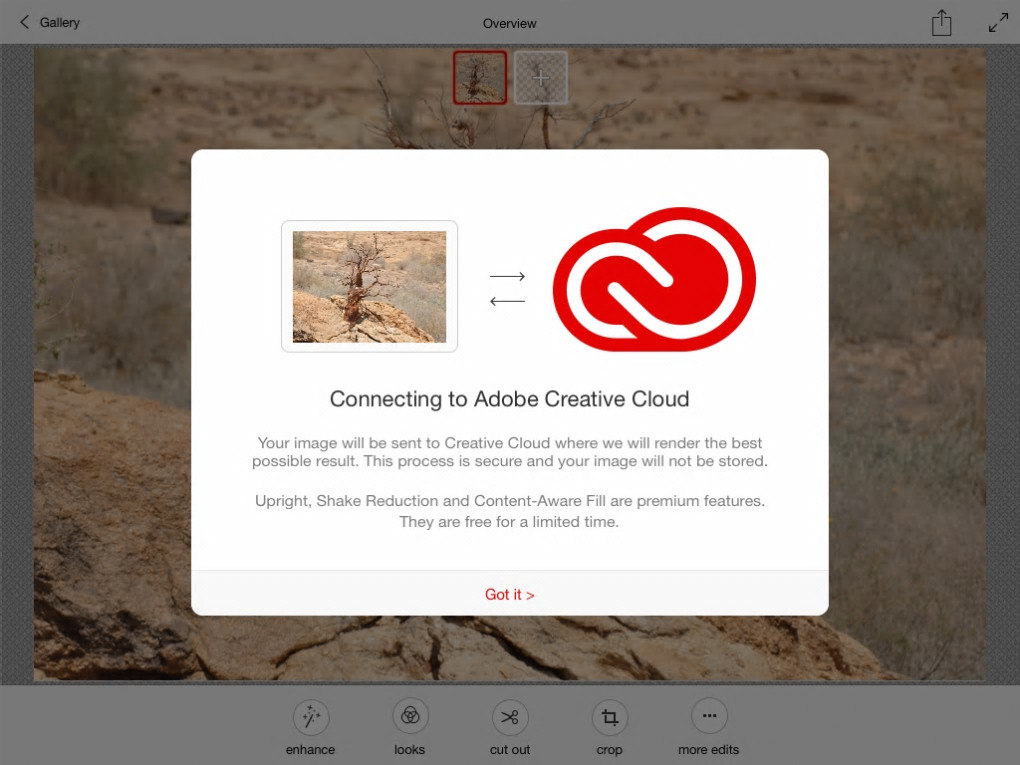Click the tree photo preview in dialog
The image size is (1020, 765).
[369, 286]
